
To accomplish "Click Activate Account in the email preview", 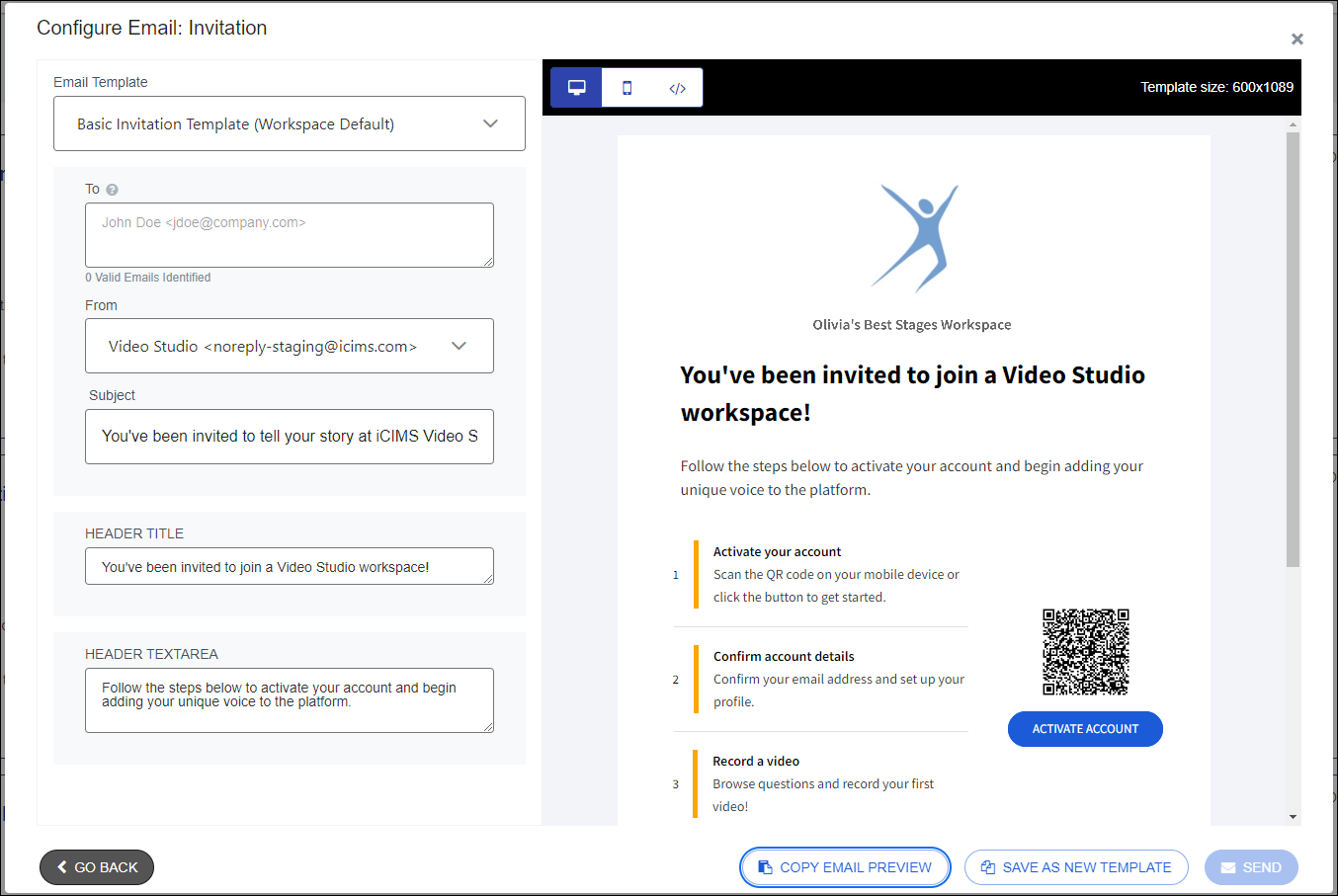I will coord(1085,728).
